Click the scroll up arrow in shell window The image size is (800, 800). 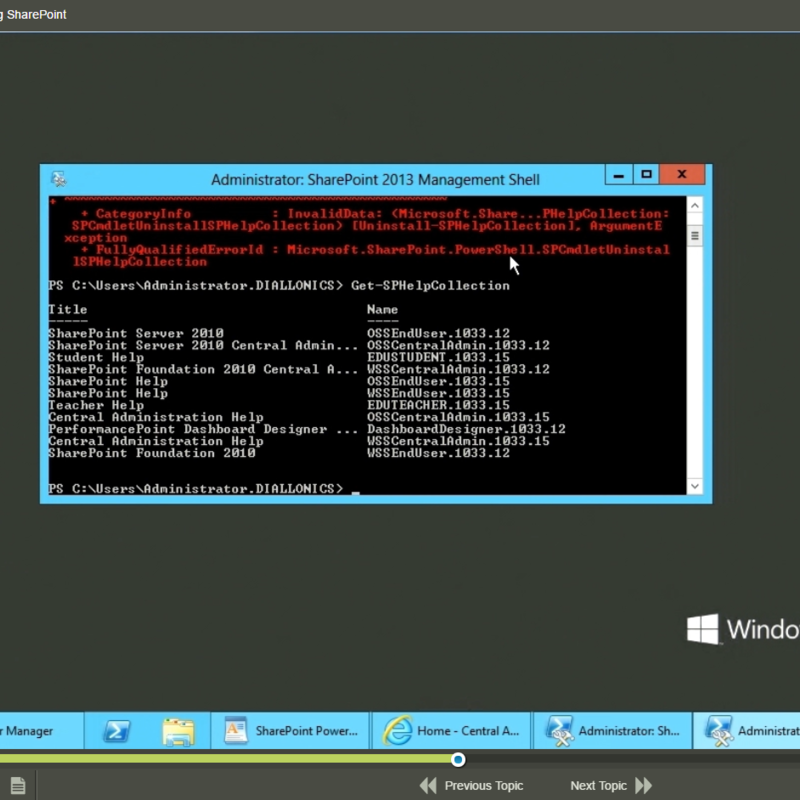point(694,205)
